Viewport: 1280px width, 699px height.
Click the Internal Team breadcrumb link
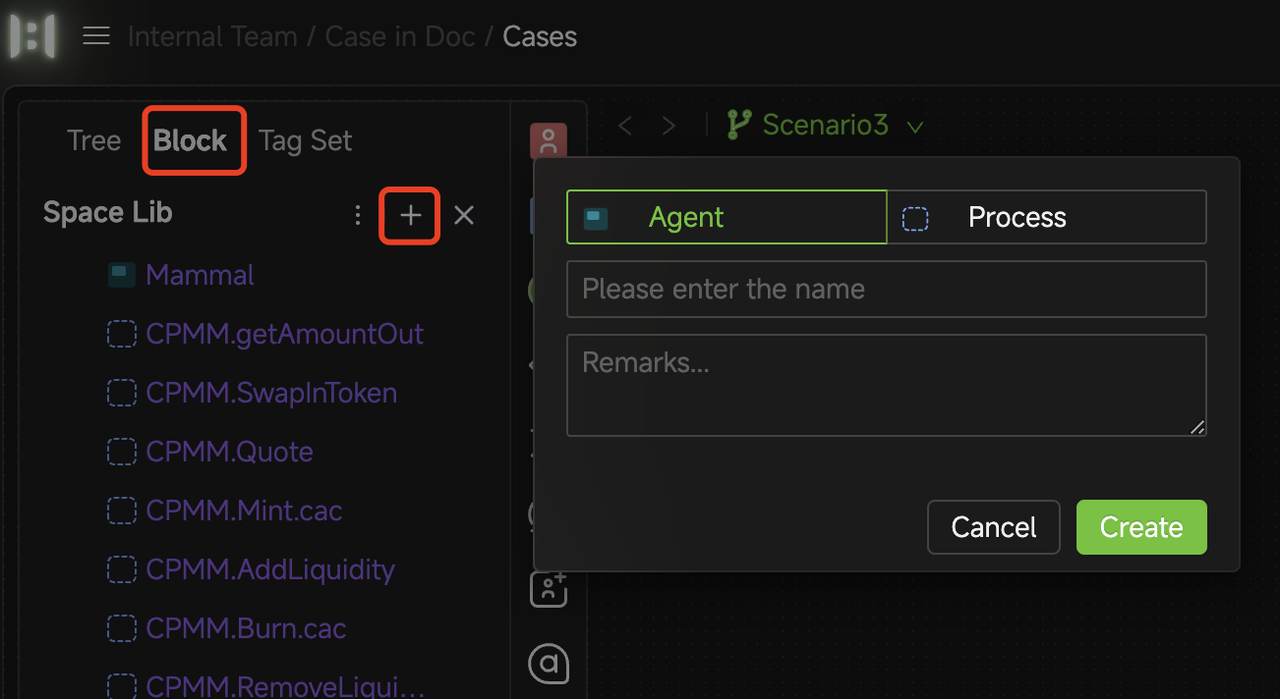[x=212, y=37]
